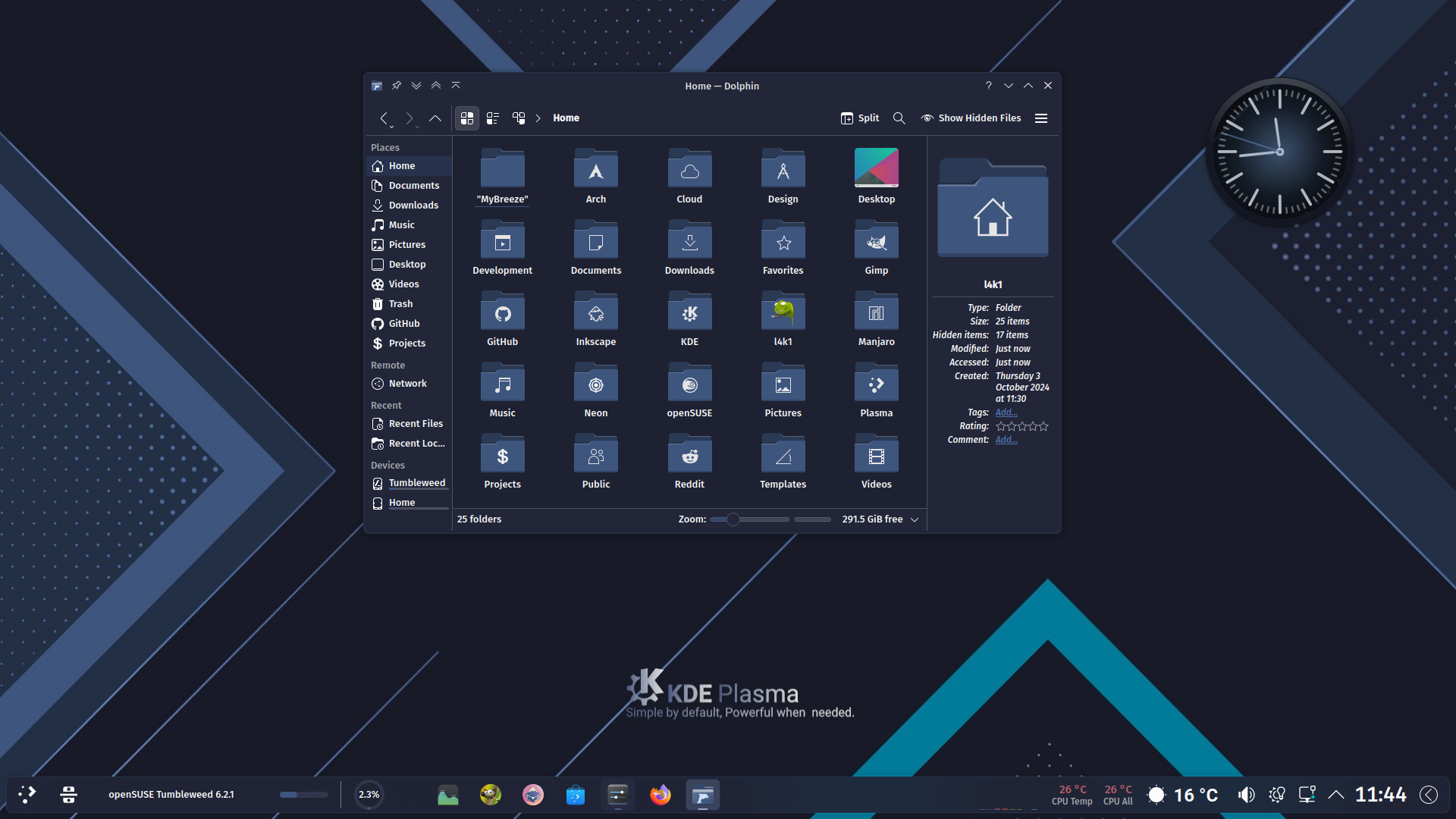1456x819 pixels.
Task: Click the large home folder preview thumbnail
Action: [x=993, y=208]
